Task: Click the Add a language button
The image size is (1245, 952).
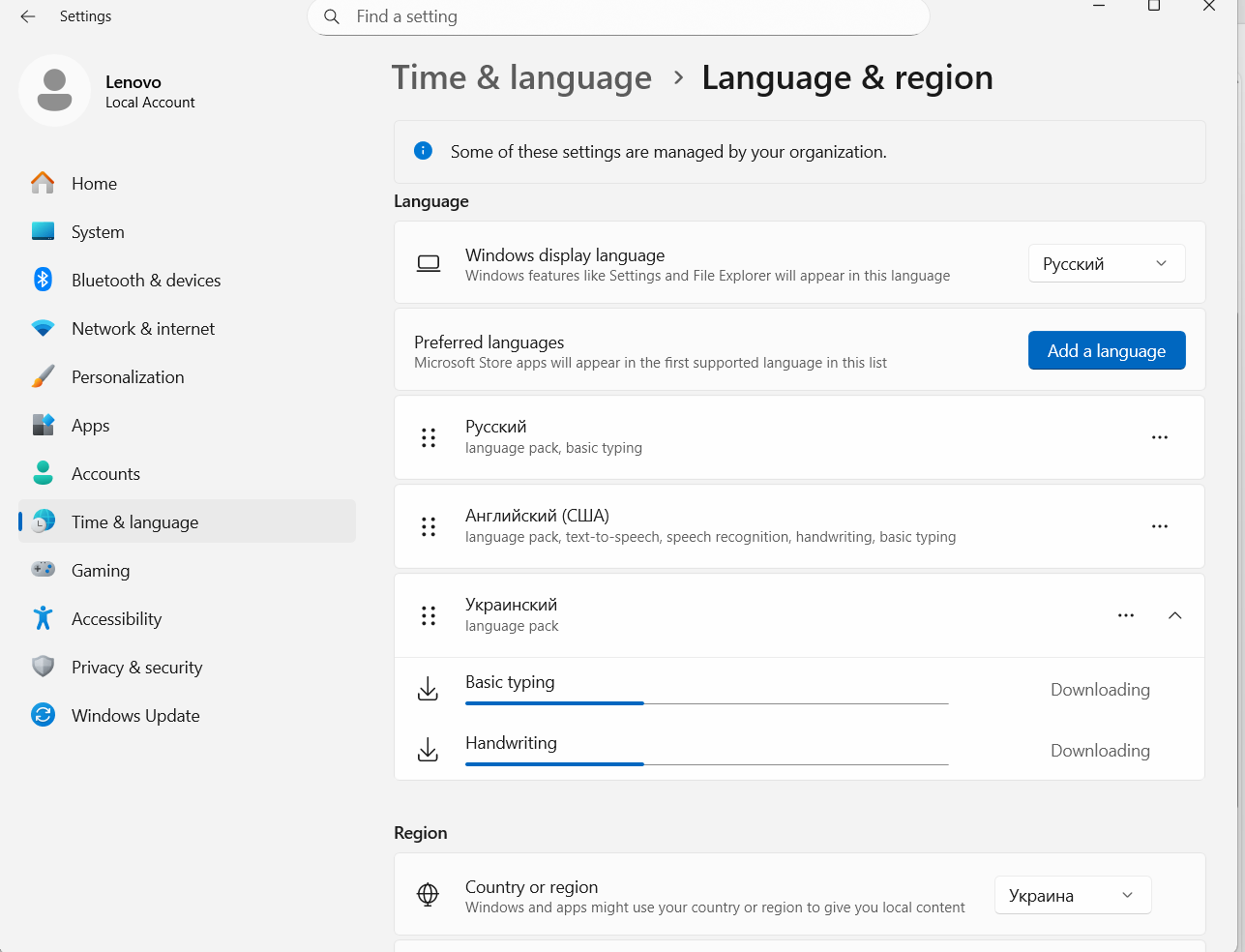Action: pos(1107,350)
